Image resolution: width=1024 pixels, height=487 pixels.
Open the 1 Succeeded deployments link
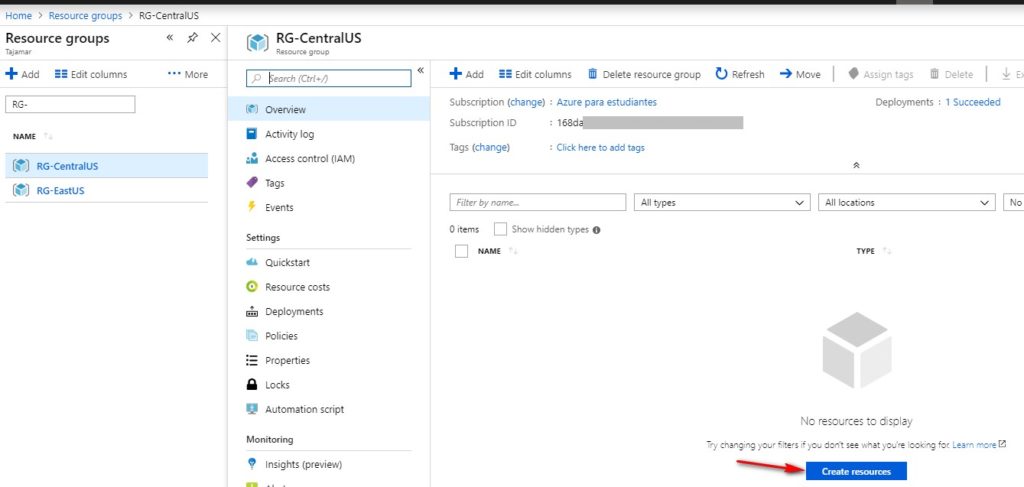click(972, 102)
